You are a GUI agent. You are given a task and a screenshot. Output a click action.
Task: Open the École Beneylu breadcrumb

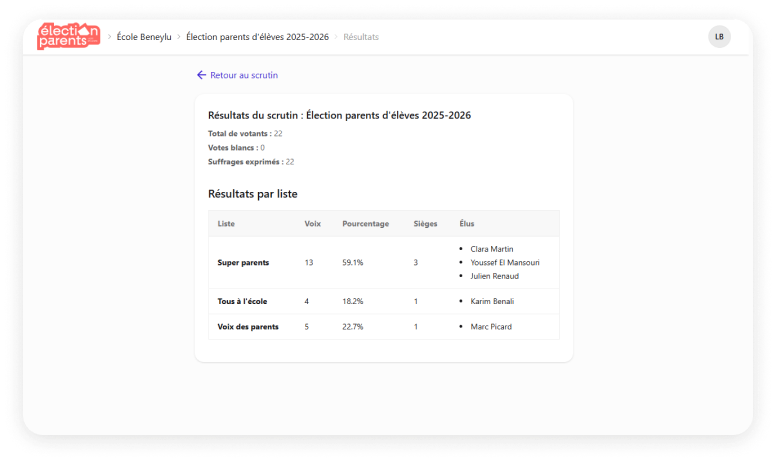tap(143, 37)
